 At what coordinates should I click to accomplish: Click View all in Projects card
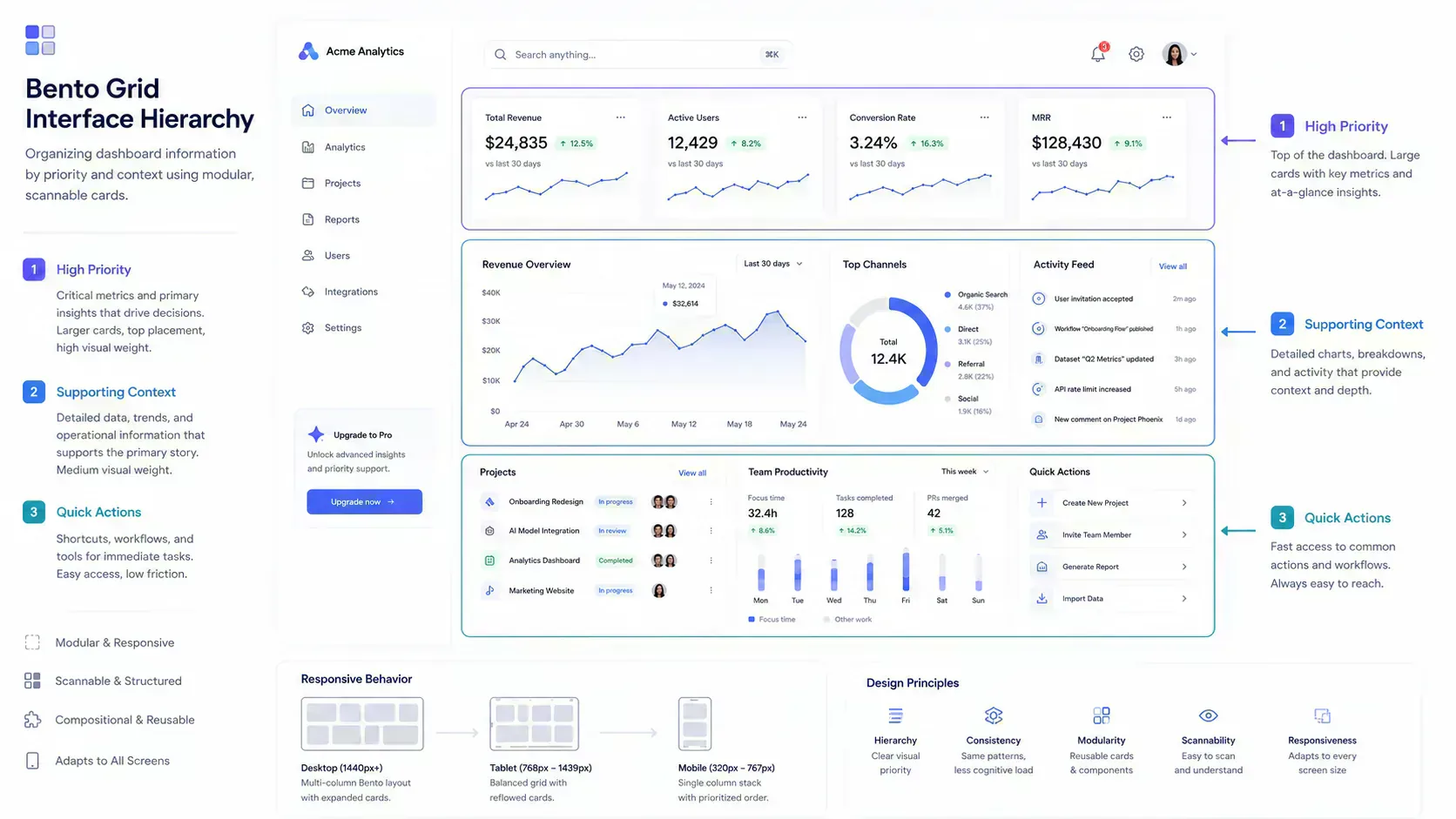click(692, 473)
